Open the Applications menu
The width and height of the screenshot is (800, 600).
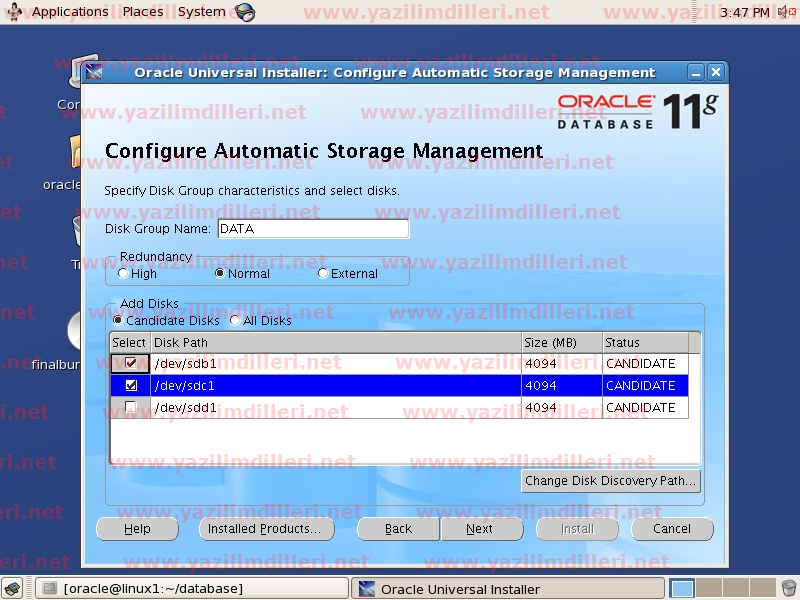point(69,12)
